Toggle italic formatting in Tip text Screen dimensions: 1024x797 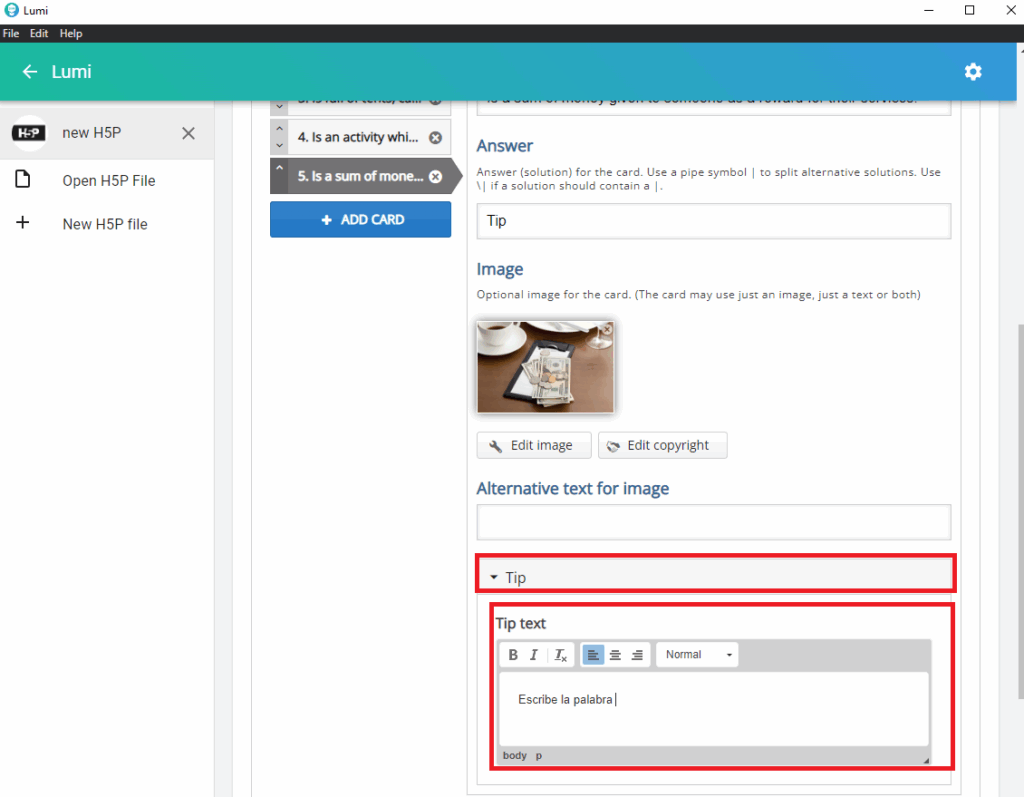tap(534, 655)
